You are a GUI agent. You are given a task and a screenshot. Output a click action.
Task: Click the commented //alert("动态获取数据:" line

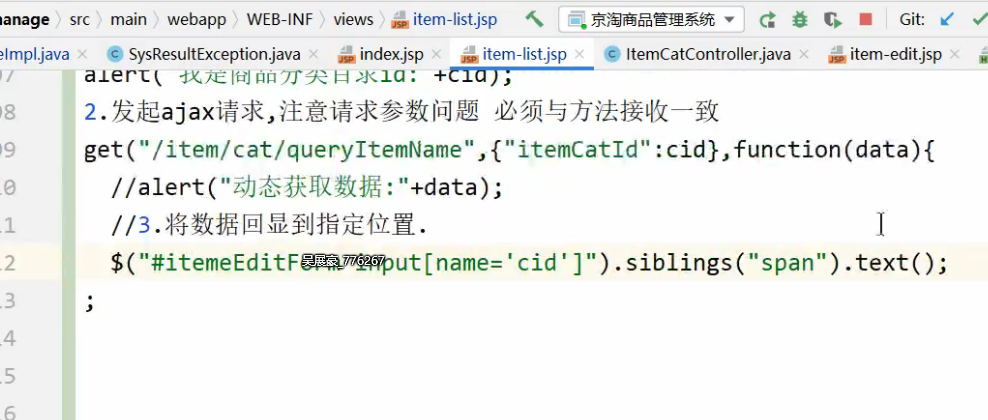307,188
